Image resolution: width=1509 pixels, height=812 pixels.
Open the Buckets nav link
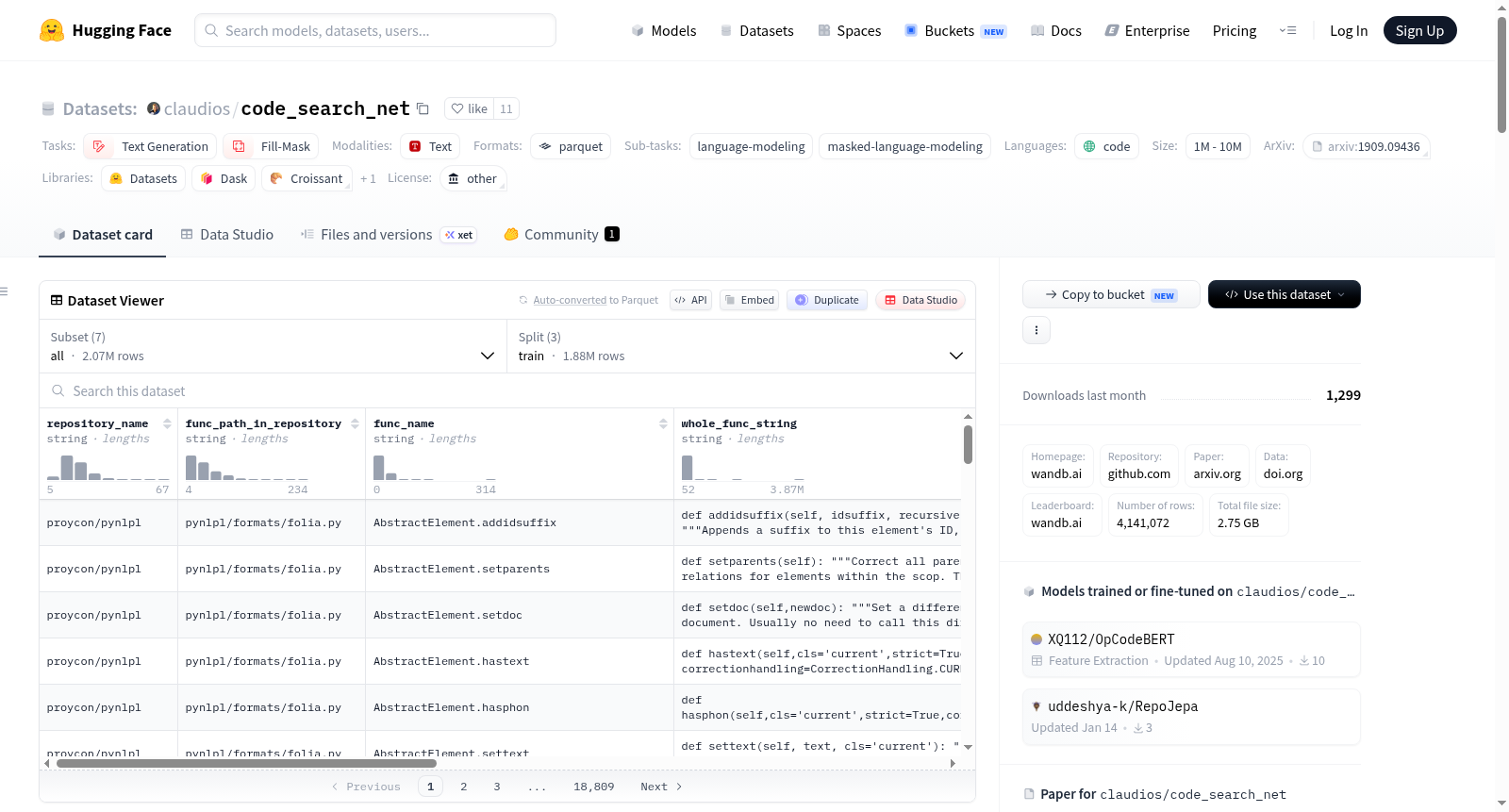click(955, 30)
